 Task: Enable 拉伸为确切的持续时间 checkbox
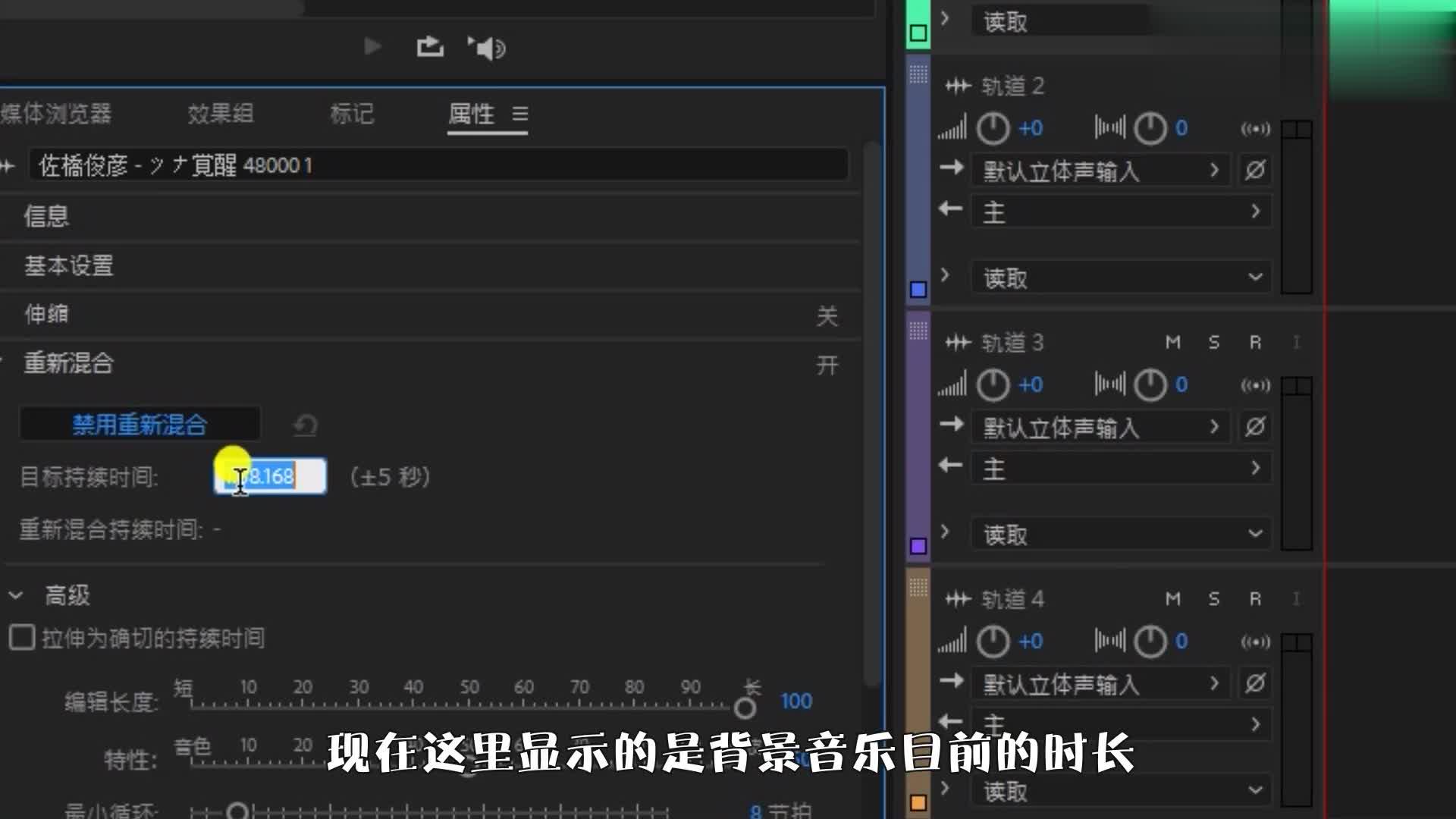(x=22, y=638)
